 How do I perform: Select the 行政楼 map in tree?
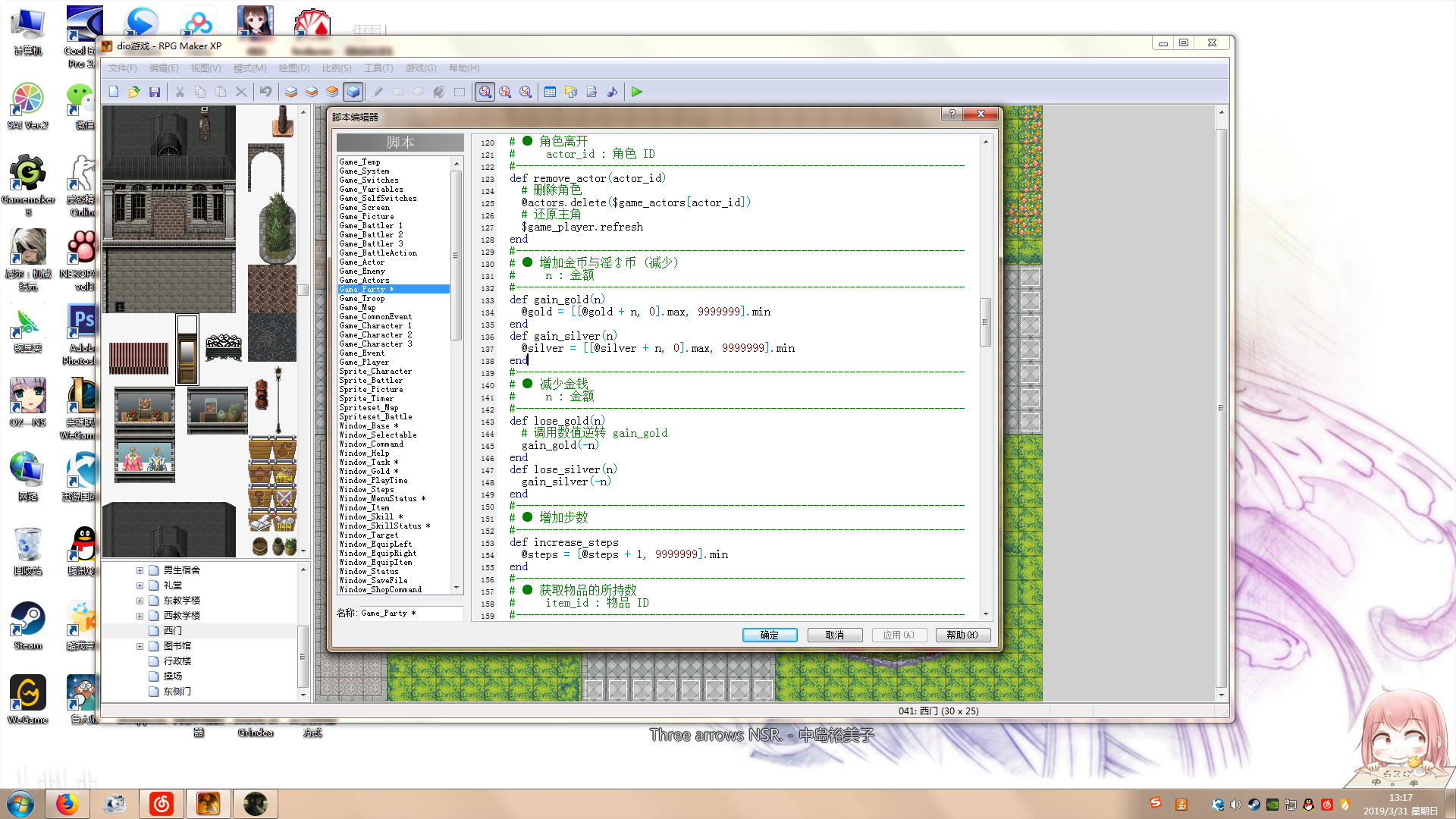click(177, 661)
